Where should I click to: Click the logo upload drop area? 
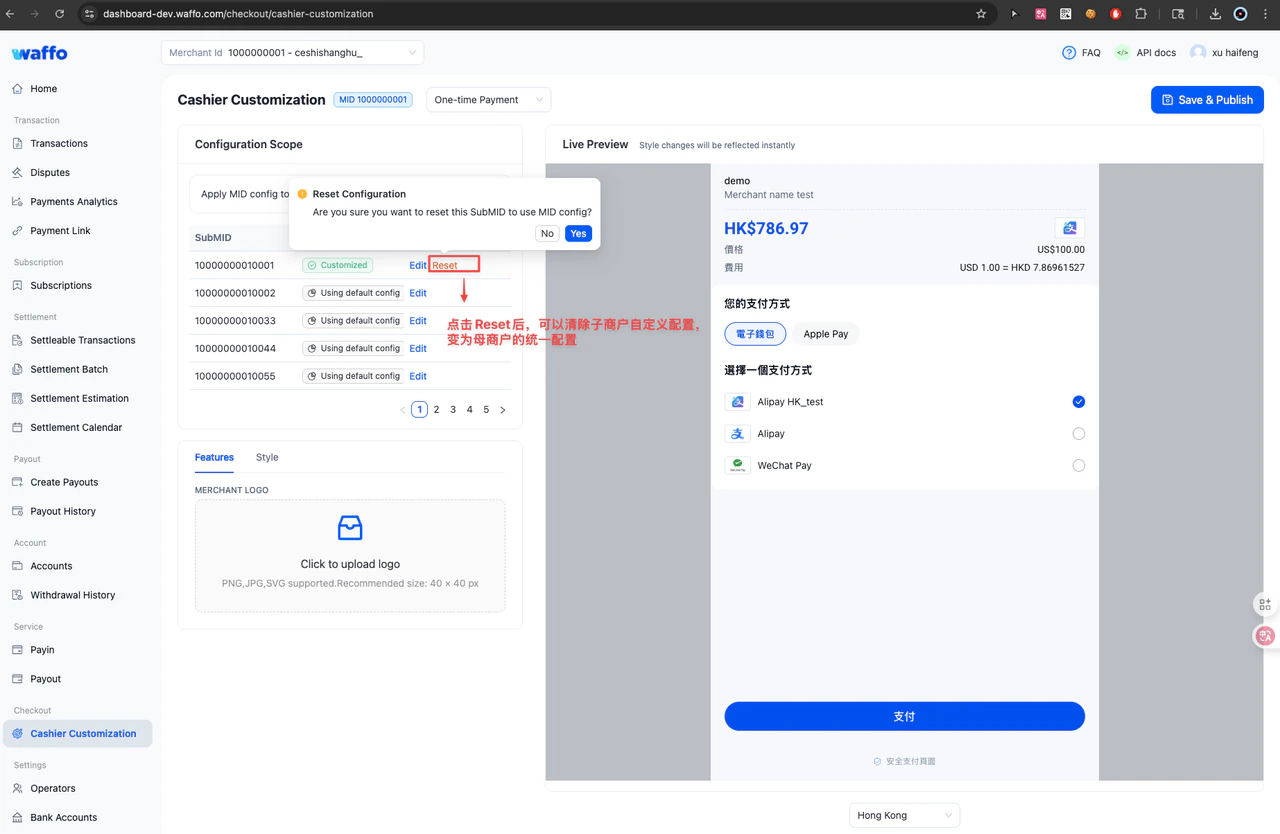coord(350,556)
